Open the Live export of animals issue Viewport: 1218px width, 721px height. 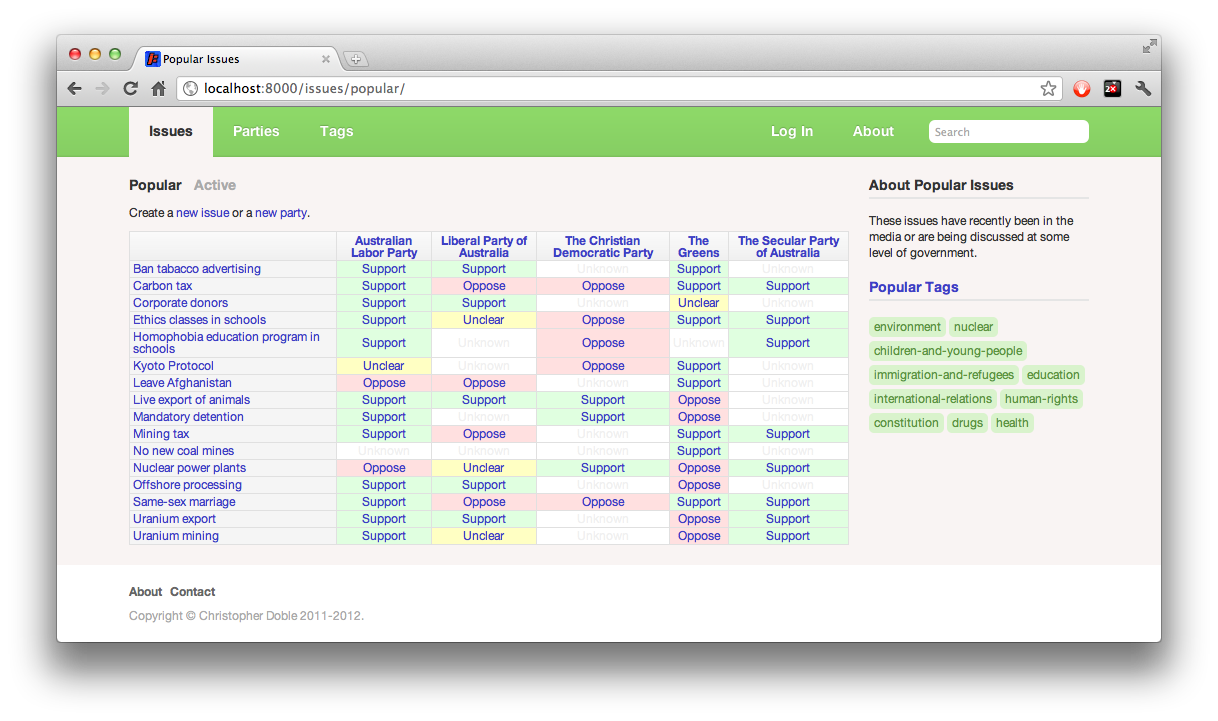pyautogui.click(x=191, y=400)
